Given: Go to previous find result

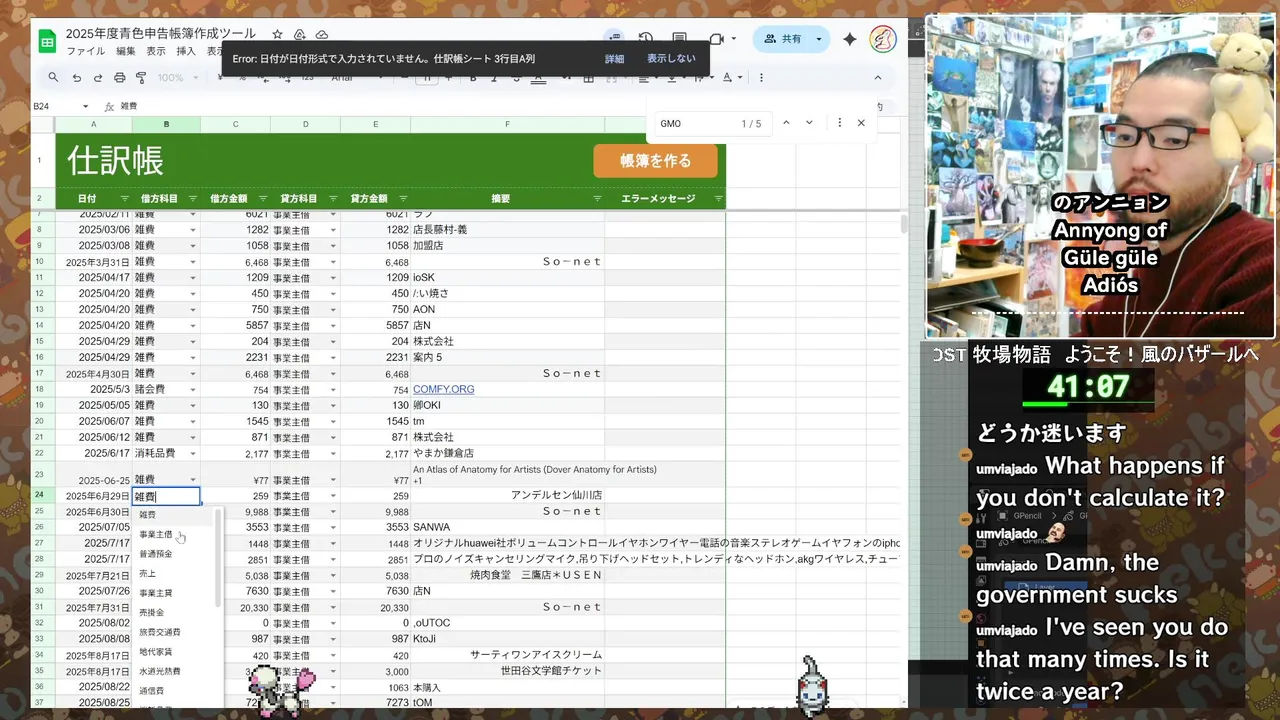Looking at the screenshot, I should (786, 123).
